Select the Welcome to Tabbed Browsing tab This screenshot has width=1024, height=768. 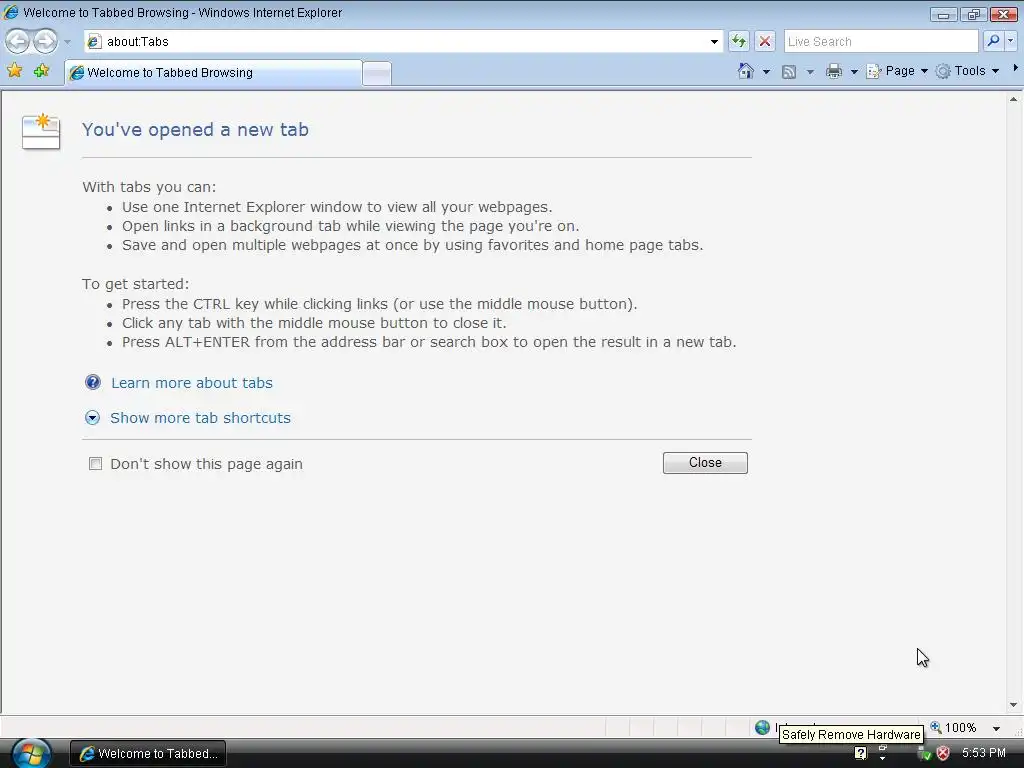pos(213,72)
